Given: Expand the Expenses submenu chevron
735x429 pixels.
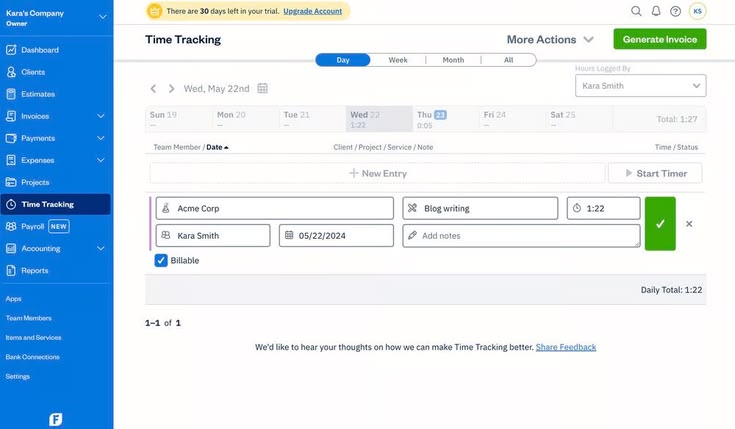Looking at the screenshot, I should pos(101,160).
